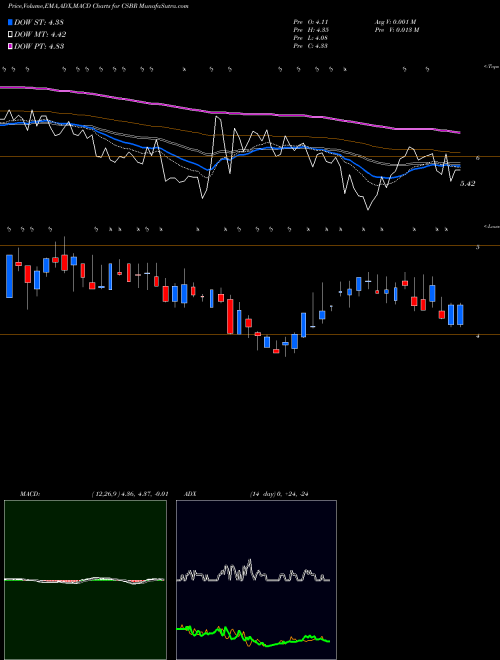Select the 'DOW ST: 4.38' legend label

(x=39, y=22)
